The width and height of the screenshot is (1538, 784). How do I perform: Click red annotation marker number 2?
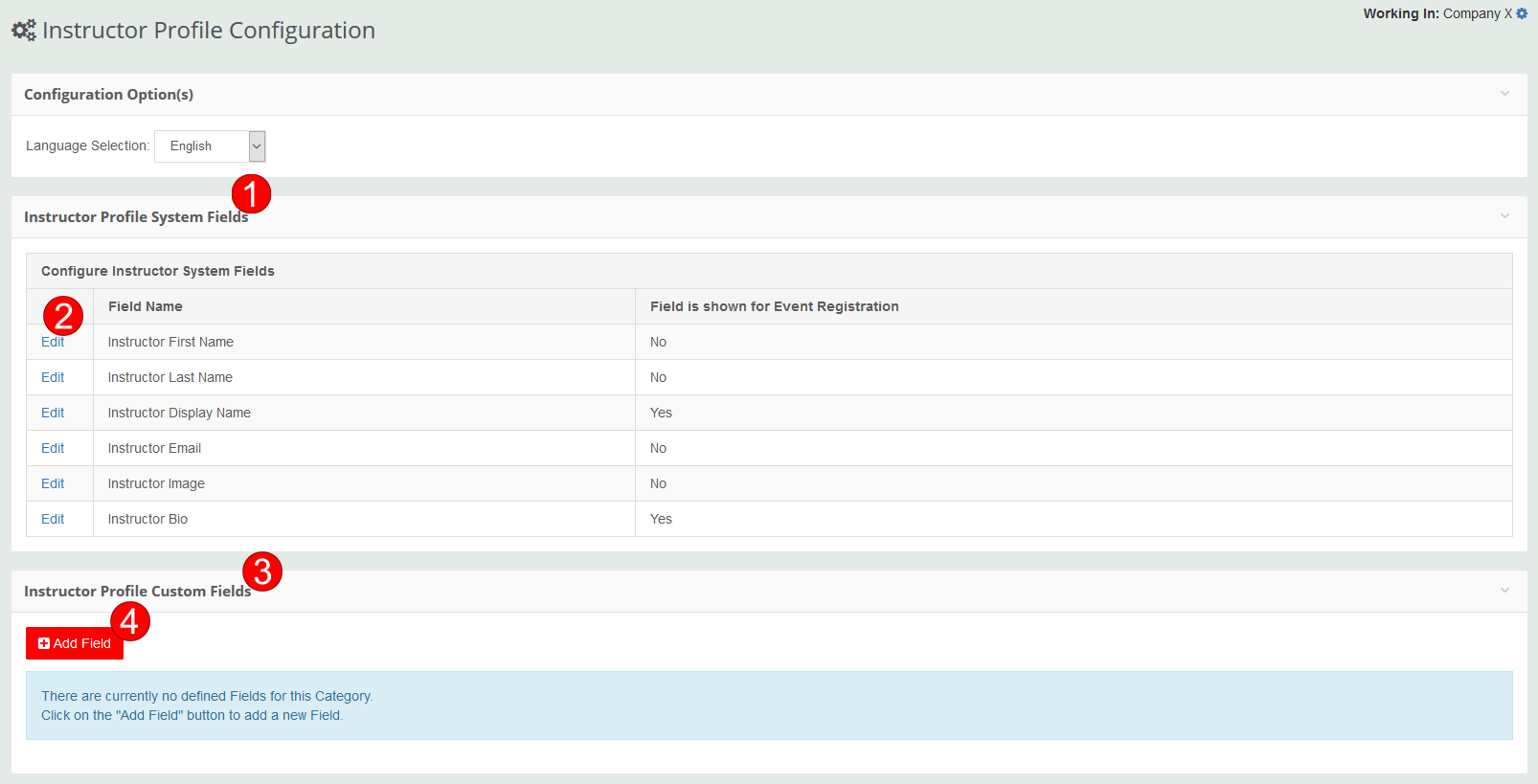(63, 315)
